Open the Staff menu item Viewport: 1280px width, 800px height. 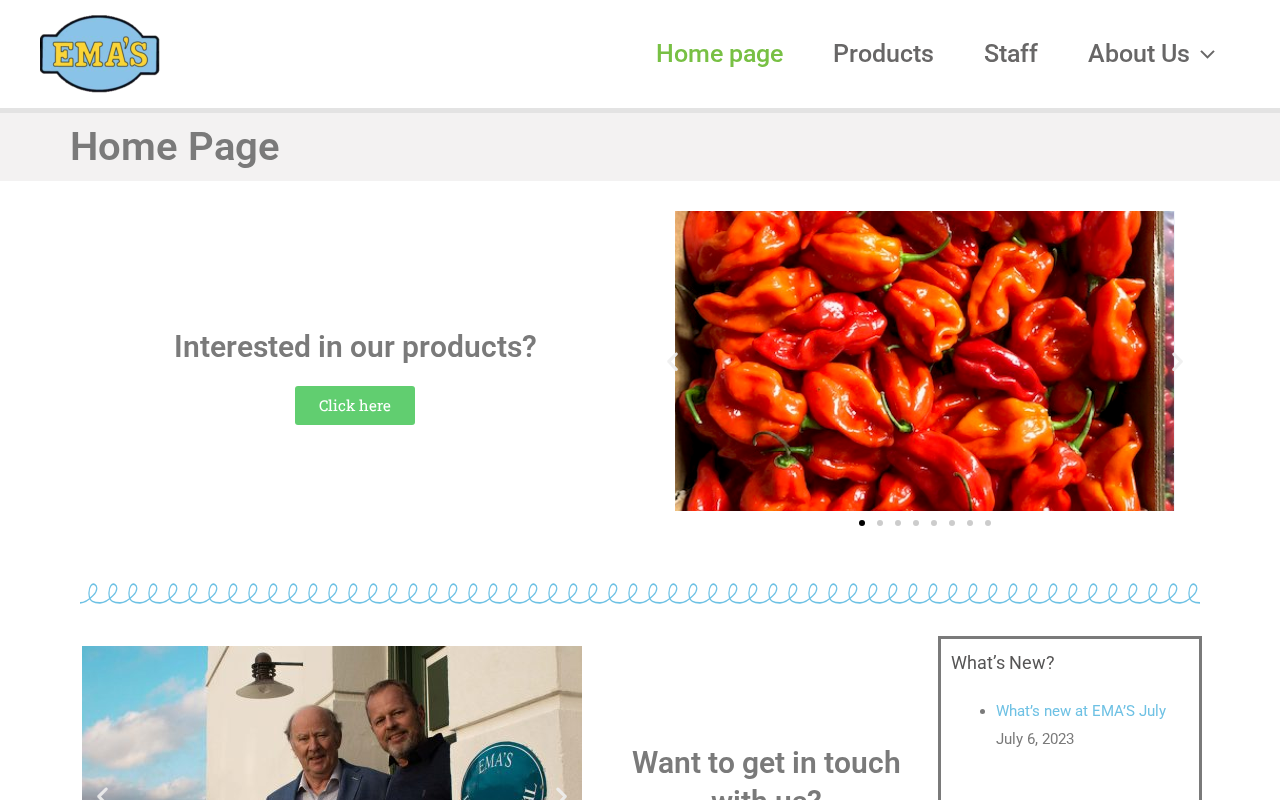[x=1010, y=54]
